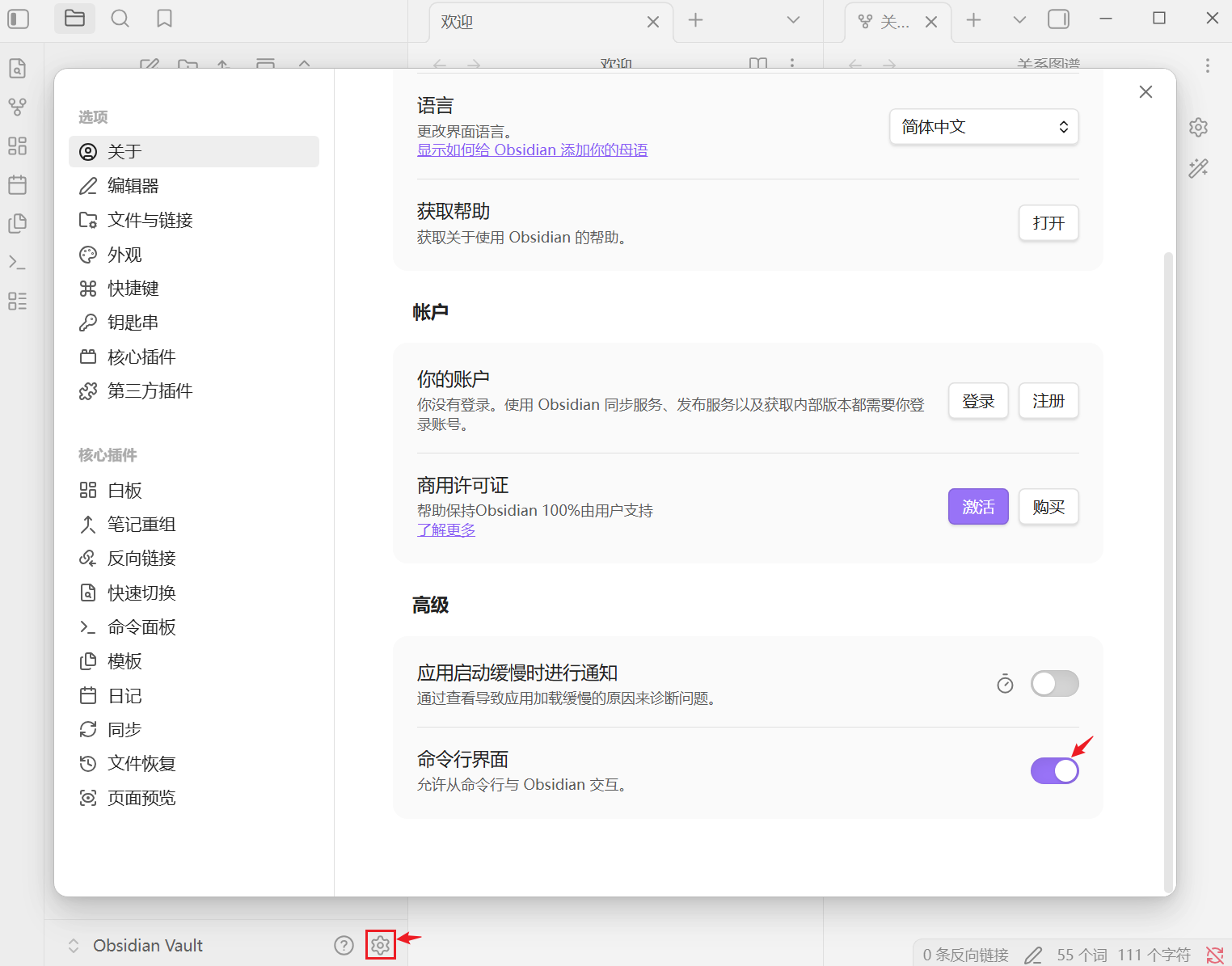Click bottom ribbon list icon below terminal
This screenshot has height=966, width=1232.
(x=17, y=301)
